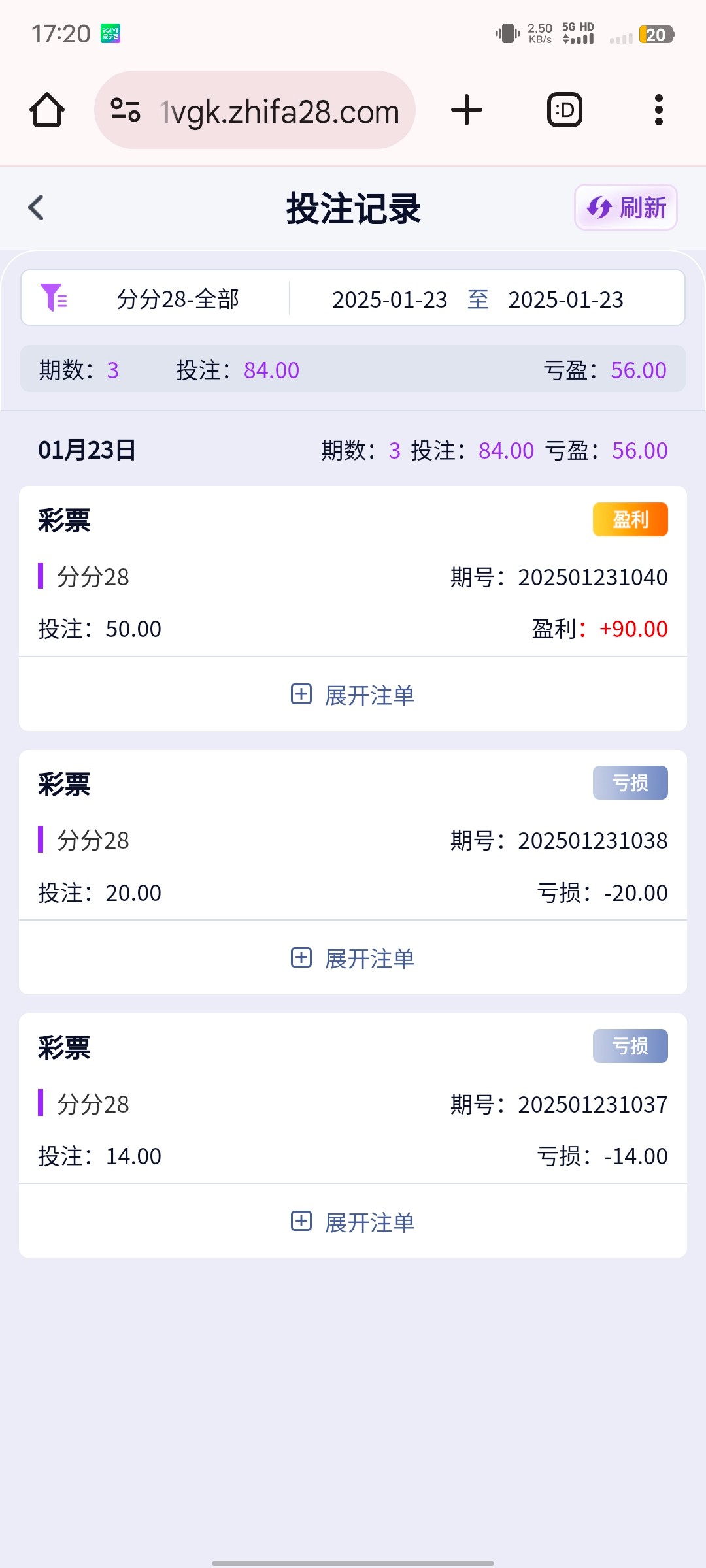Select the end date field
Screen dimensions: 706x1568
(565, 299)
